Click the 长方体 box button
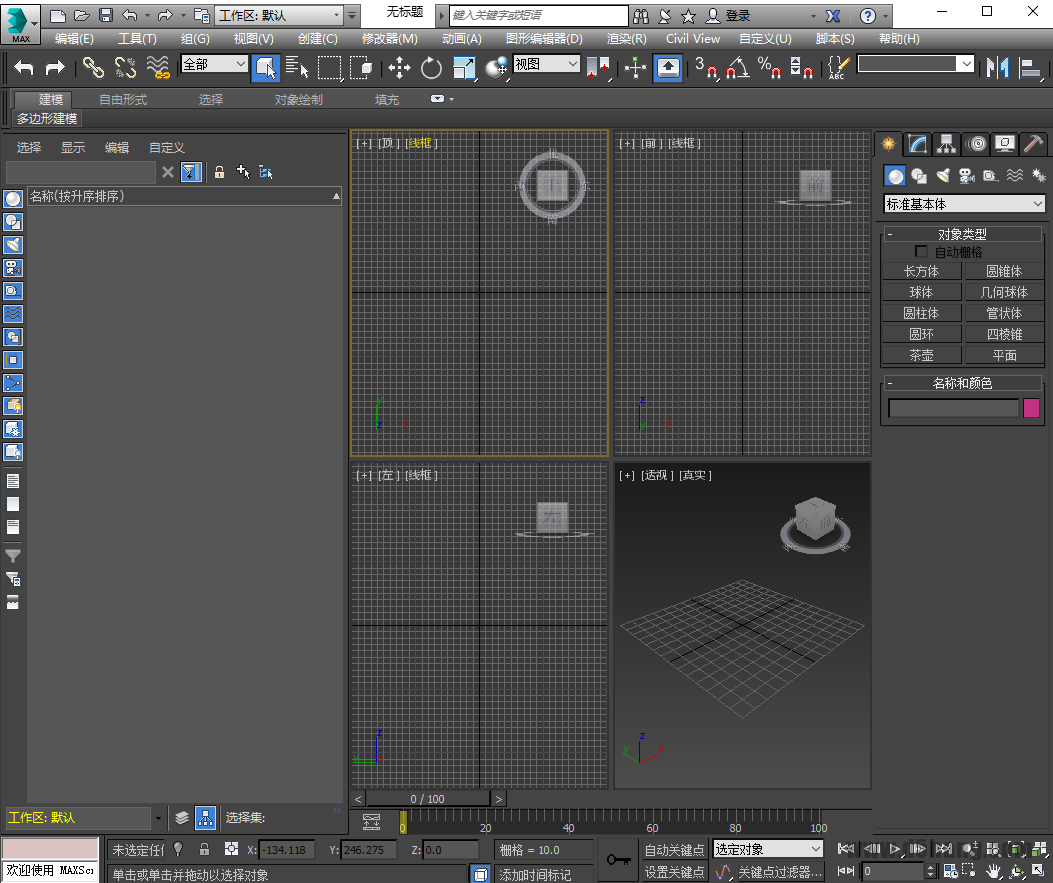Screen dimensions: 1053x883 tap(921, 271)
